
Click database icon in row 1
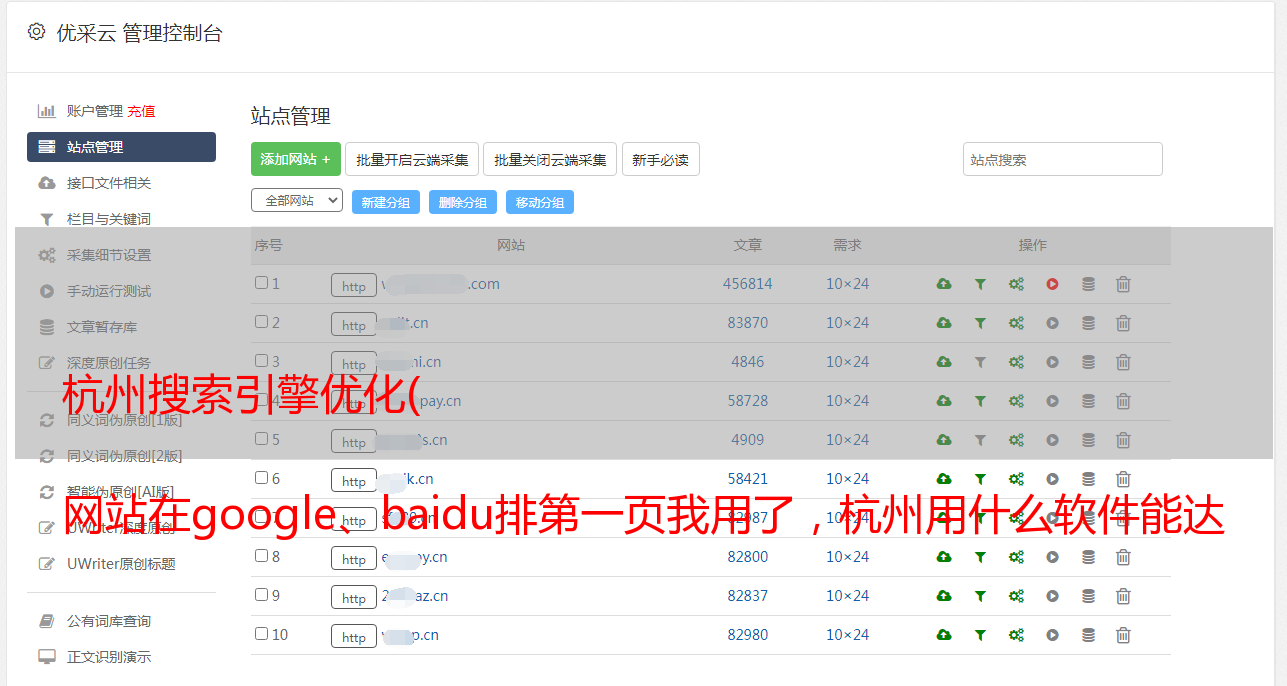pyautogui.click(x=1088, y=284)
